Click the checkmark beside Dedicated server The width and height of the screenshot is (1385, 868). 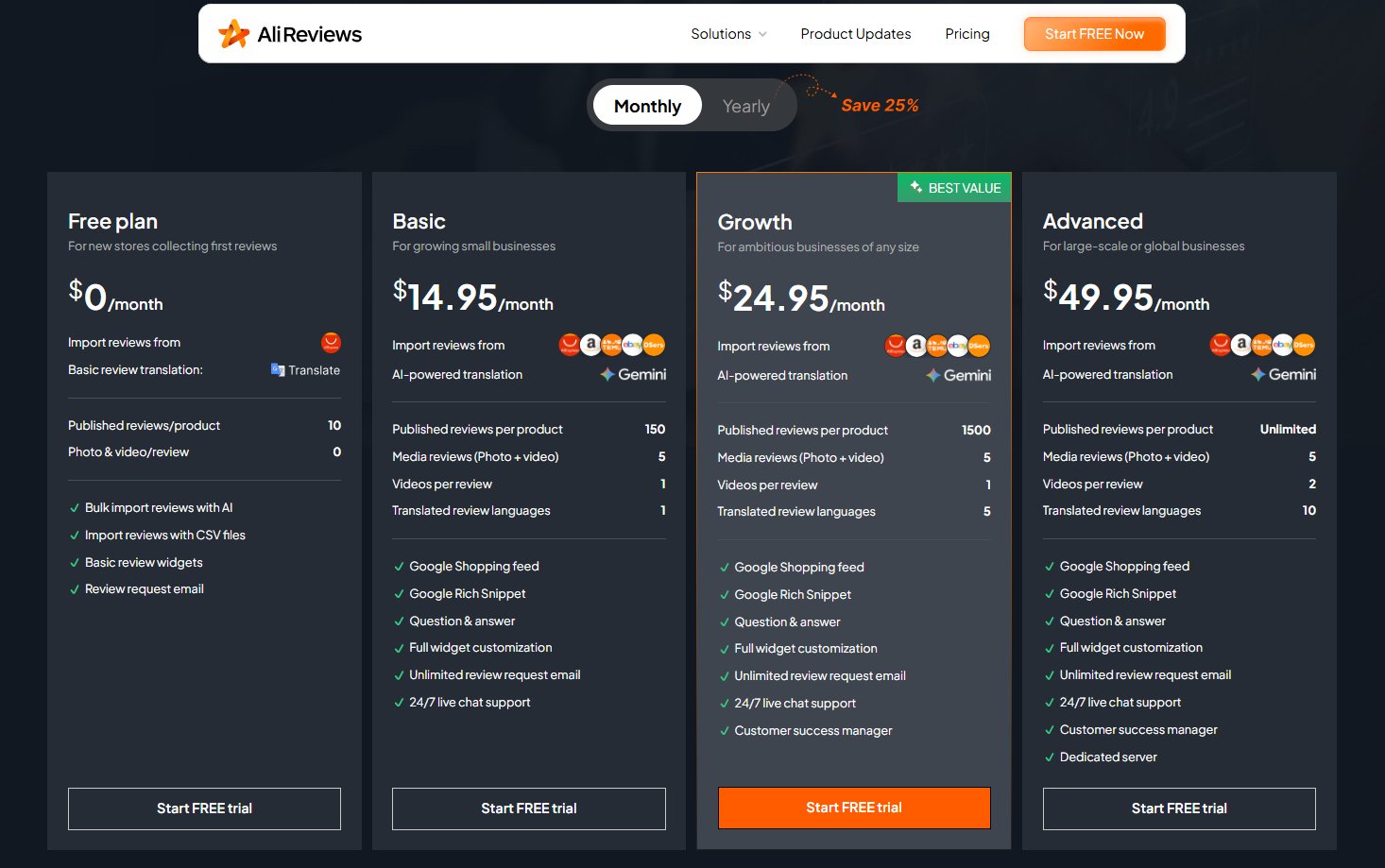click(1050, 757)
